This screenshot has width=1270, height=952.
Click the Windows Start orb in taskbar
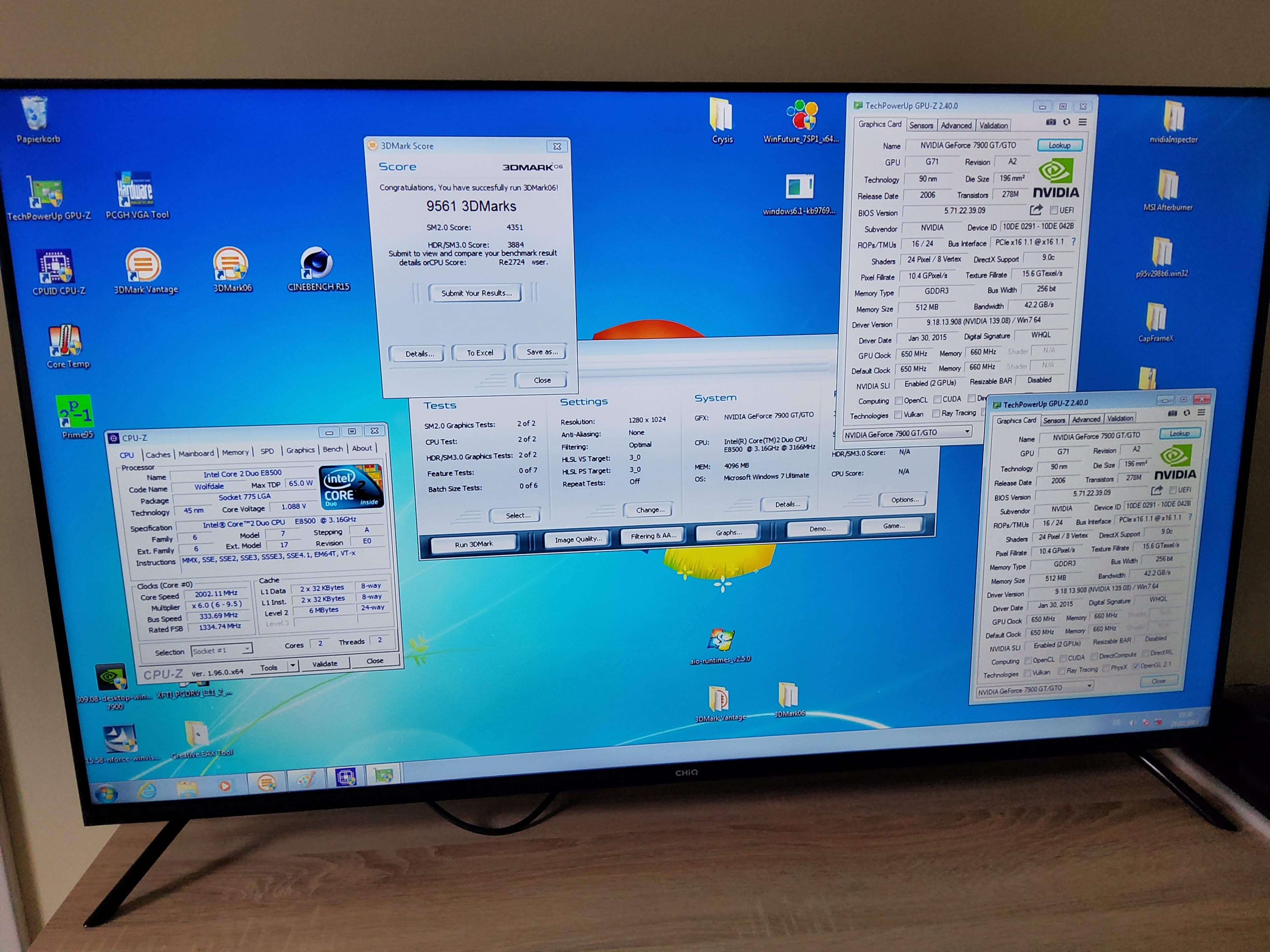(106, 794)
